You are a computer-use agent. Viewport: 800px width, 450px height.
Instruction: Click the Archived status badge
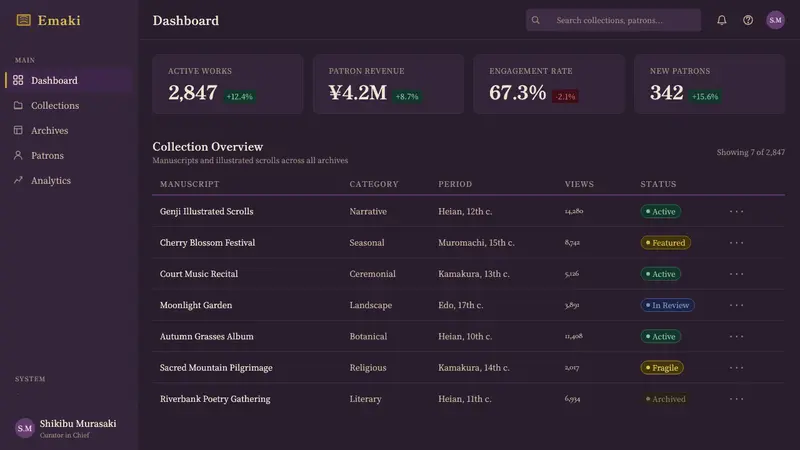click(x=665, y=399)
